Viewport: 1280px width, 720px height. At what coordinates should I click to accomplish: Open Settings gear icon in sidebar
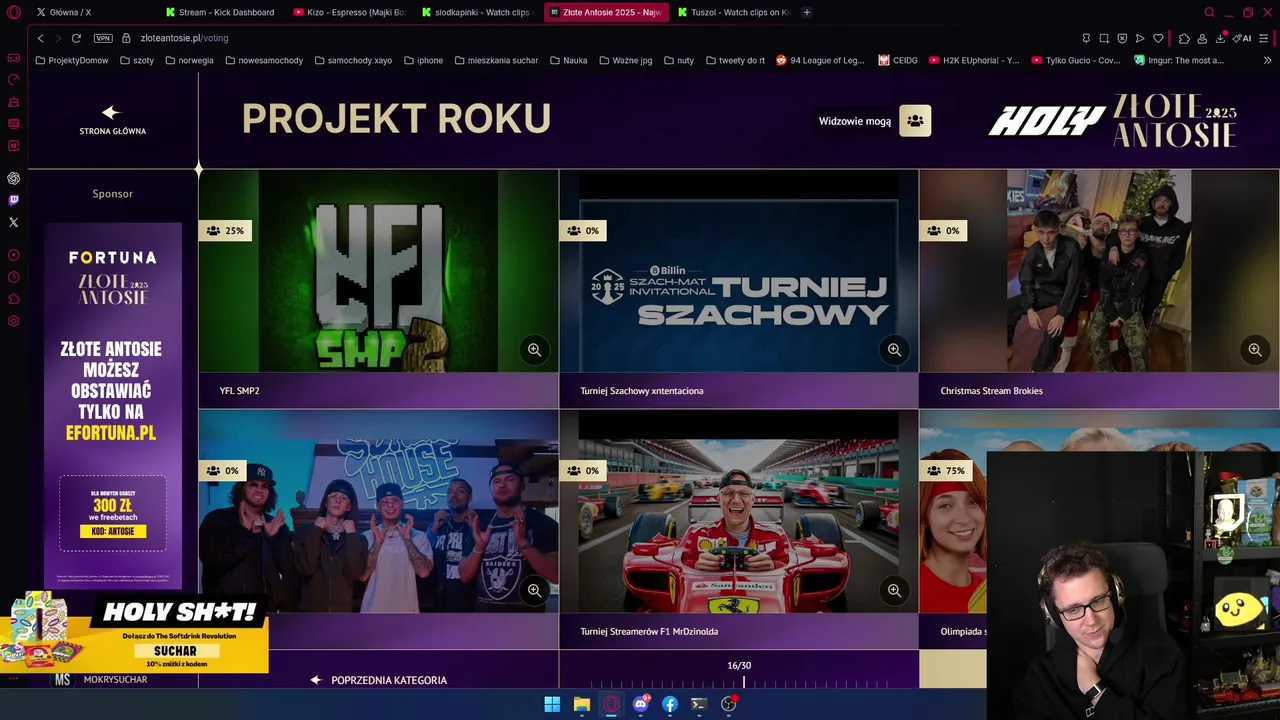[x=14, y=321]
